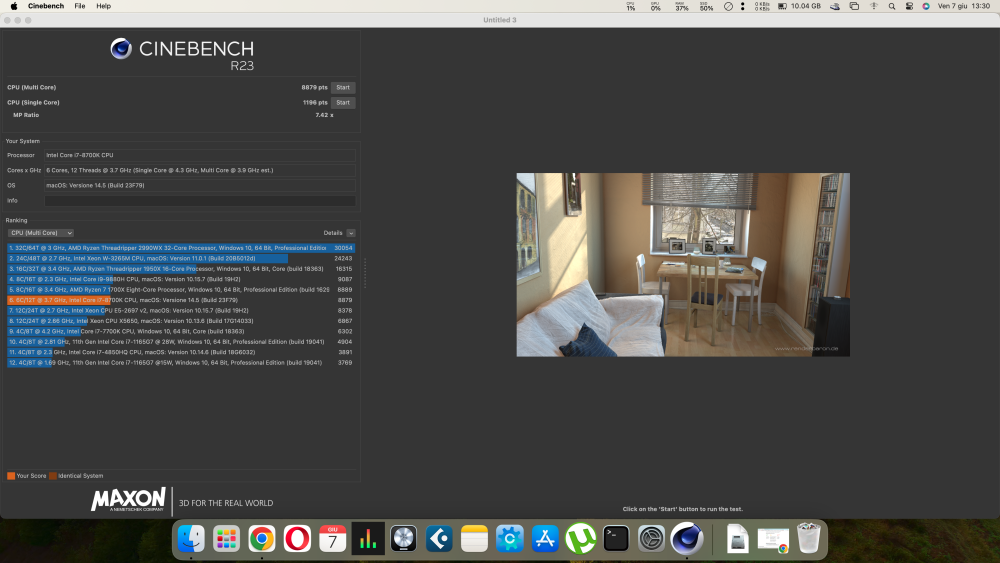1000x563 pixels.
Task: Select ranking row 3 Threadripper 1950X
Action: (x=181, y=269)
